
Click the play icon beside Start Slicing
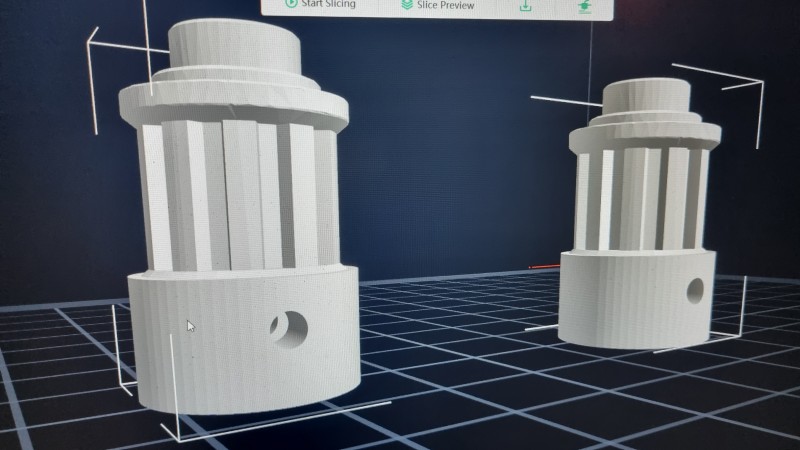click(x=291, y=4)
